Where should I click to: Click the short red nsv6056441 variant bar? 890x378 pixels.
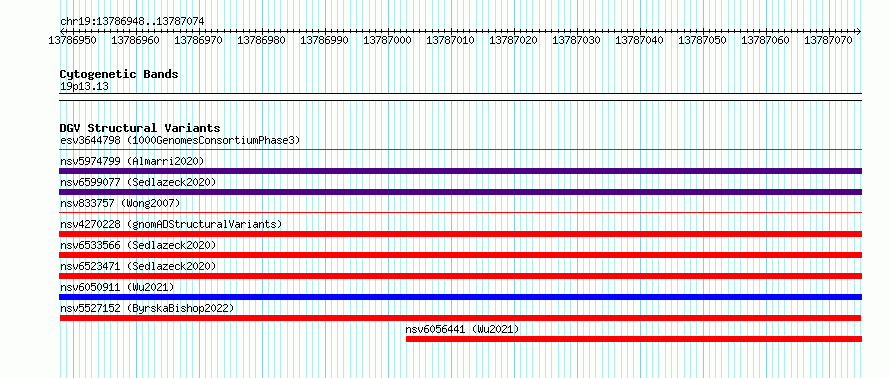tap(633, 339)
